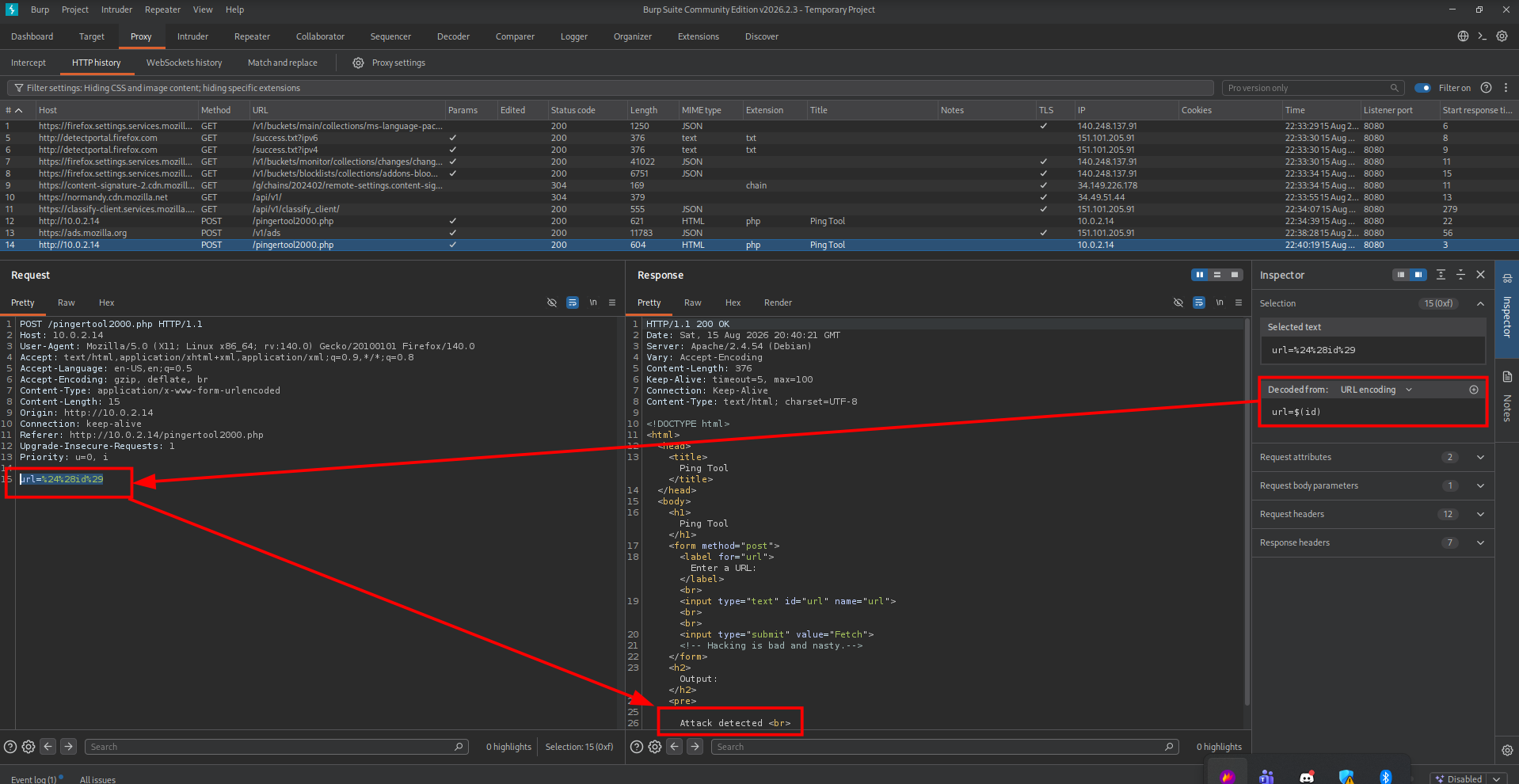Close the Inspector panel
The width and height of the screenshot is (1519, 784).
pyautogui.click(x=1480, y=275)
